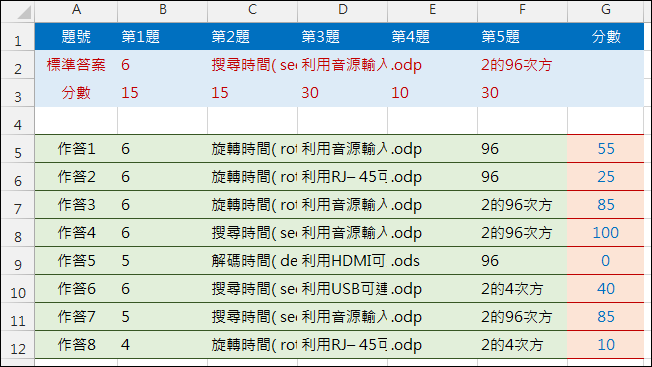The width and height of the screenshot is (652, 367).
Task: Select row 6 header
Action: pyautogui.click(x=18, y=177)
